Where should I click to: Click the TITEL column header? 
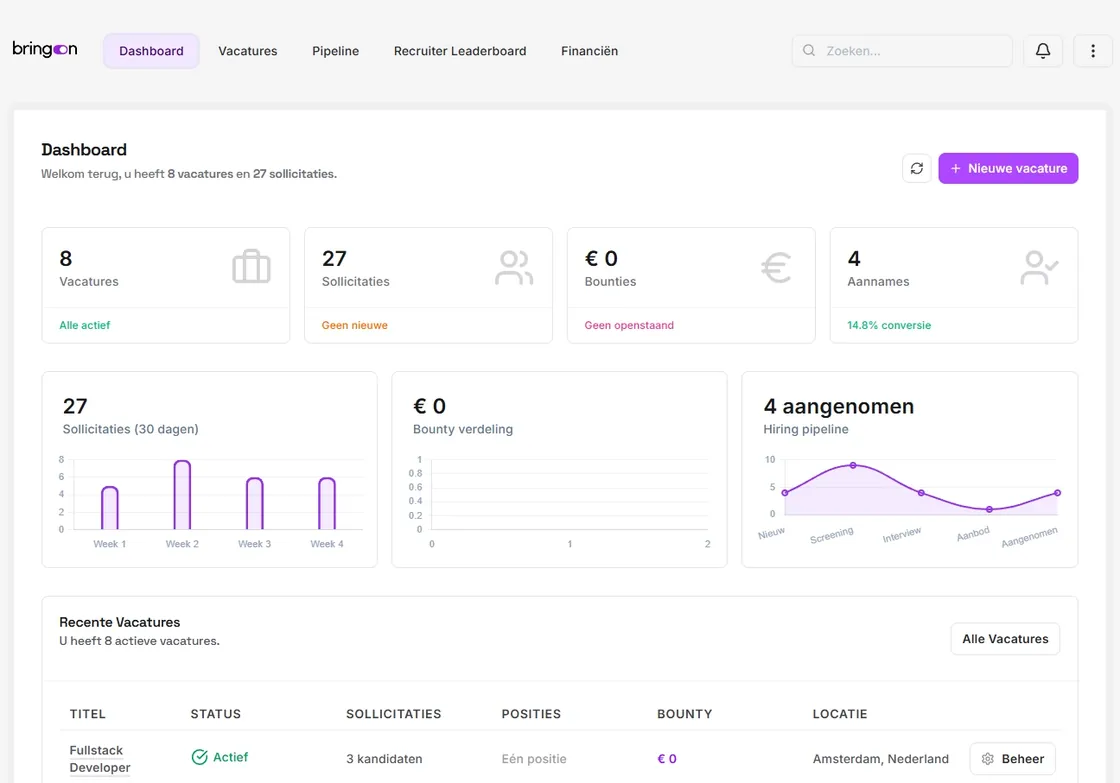pyautogui.click(x=88, y=714)
